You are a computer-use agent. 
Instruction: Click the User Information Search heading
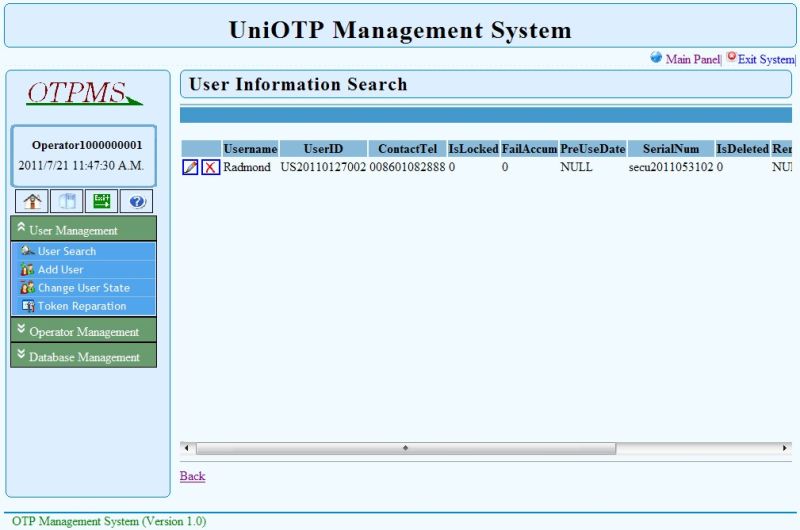(298, 84)
